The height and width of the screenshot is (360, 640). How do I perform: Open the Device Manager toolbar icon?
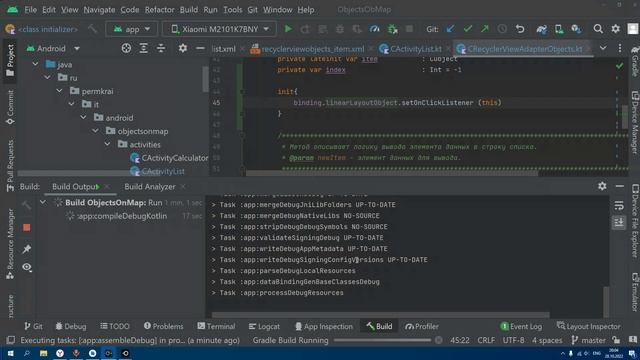click(x=559, y=29)
